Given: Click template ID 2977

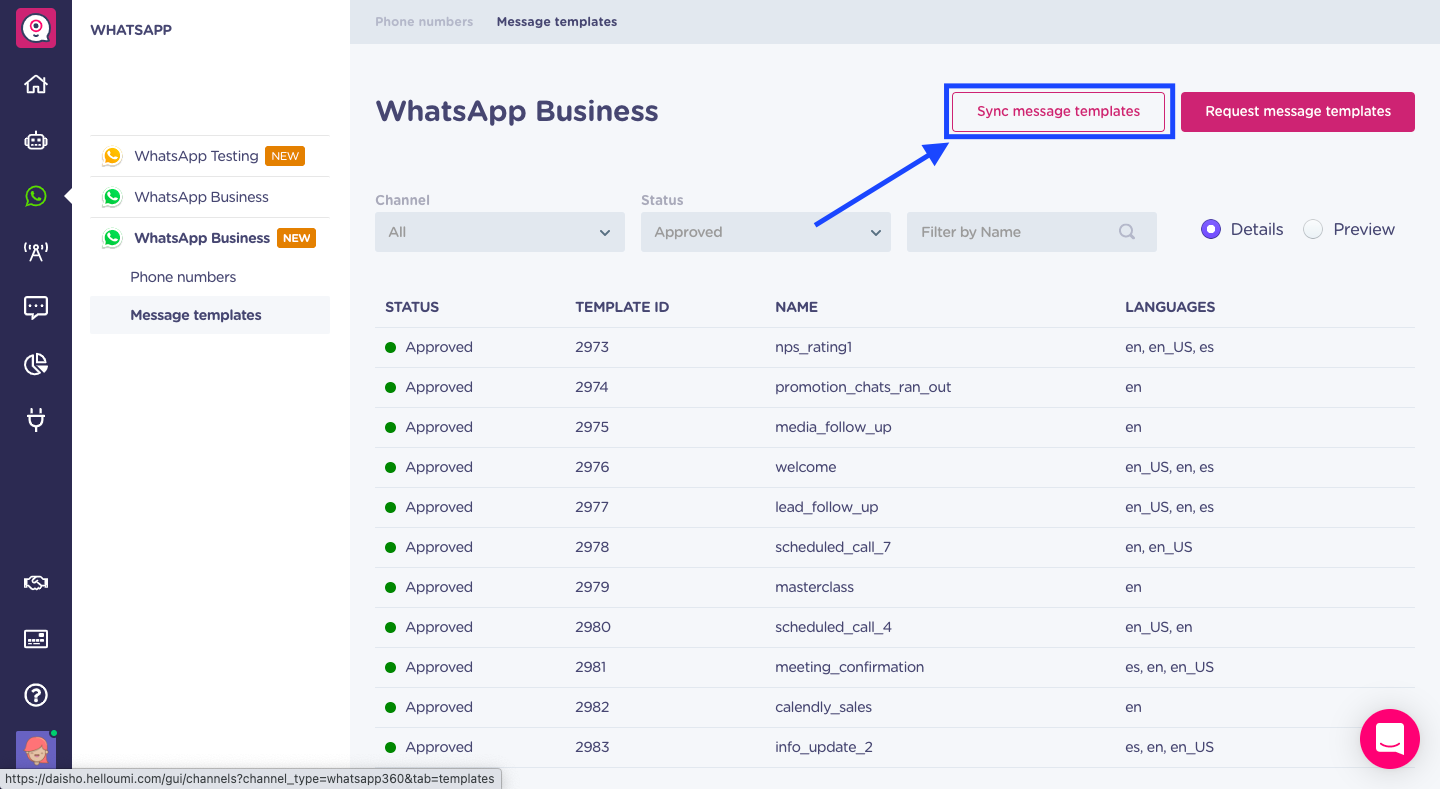Looking at the screenshot, I should pos(592,507).
